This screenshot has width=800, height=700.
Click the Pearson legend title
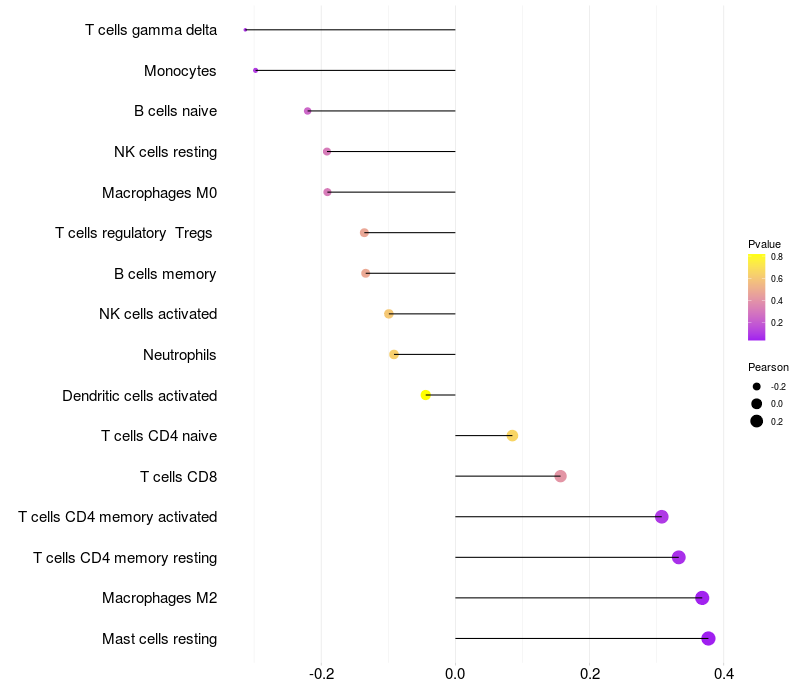point(768,367)
